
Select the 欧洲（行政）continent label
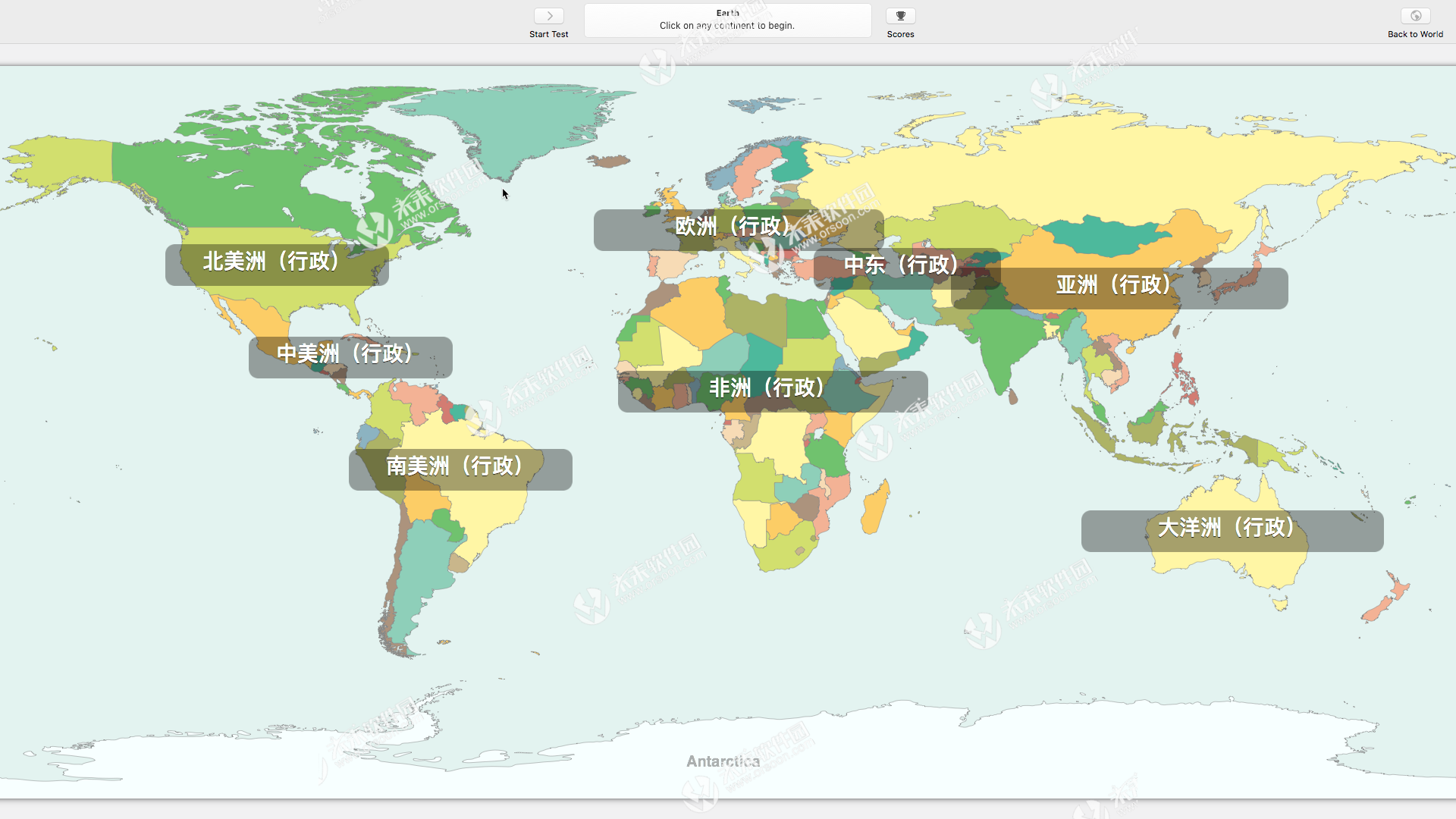pos(739,230)
